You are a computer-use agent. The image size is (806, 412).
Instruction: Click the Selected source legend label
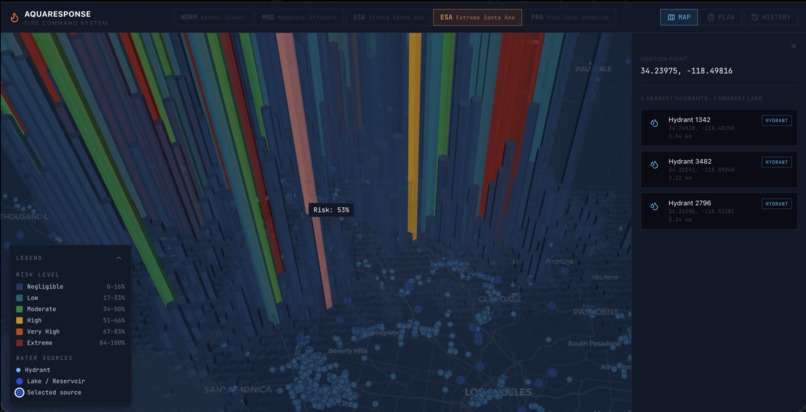point(54,392)
